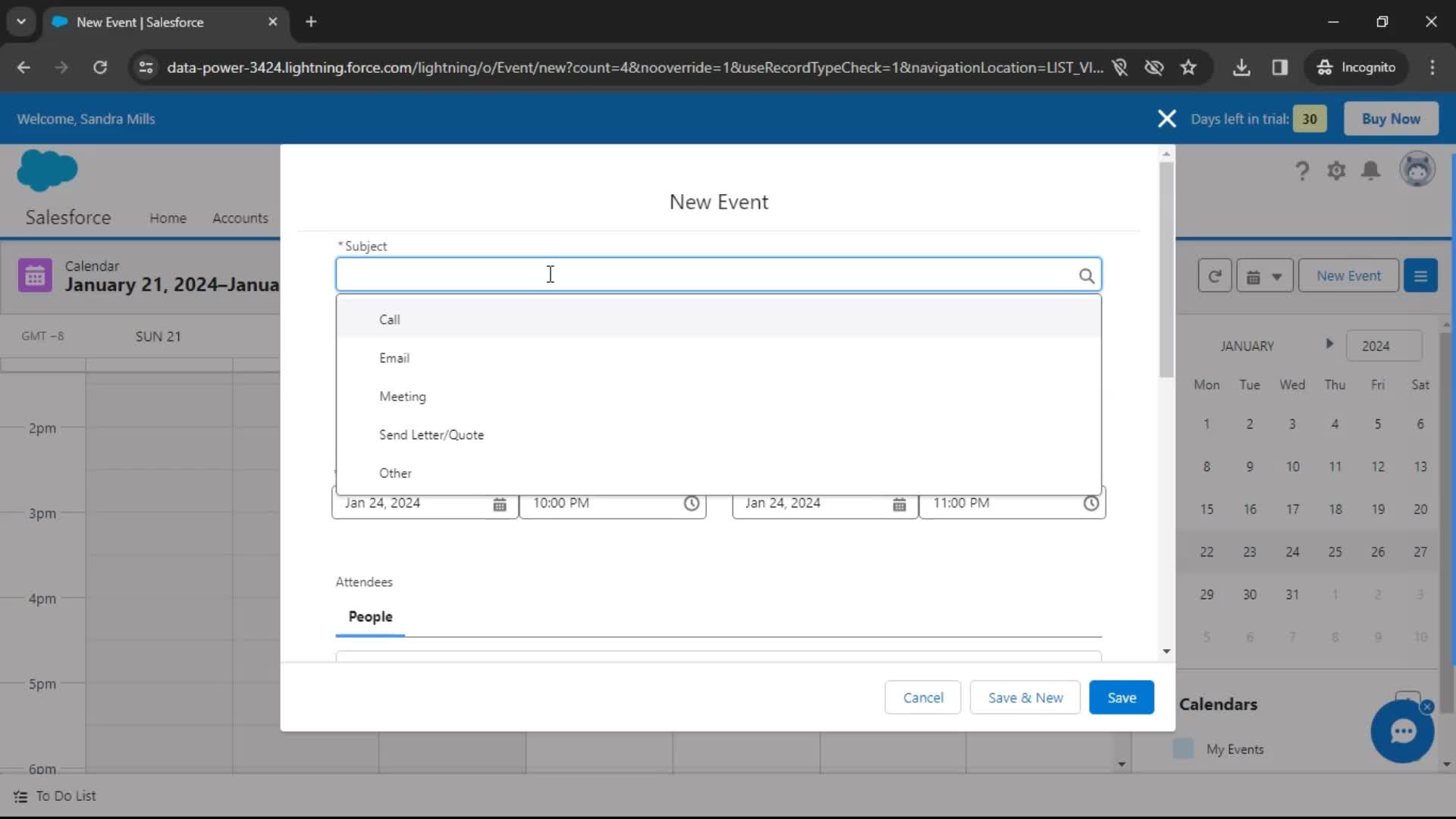Click the modal scroll down arrow
The height and width of the screenshot is (819, 1456).
coord(1166,651)
